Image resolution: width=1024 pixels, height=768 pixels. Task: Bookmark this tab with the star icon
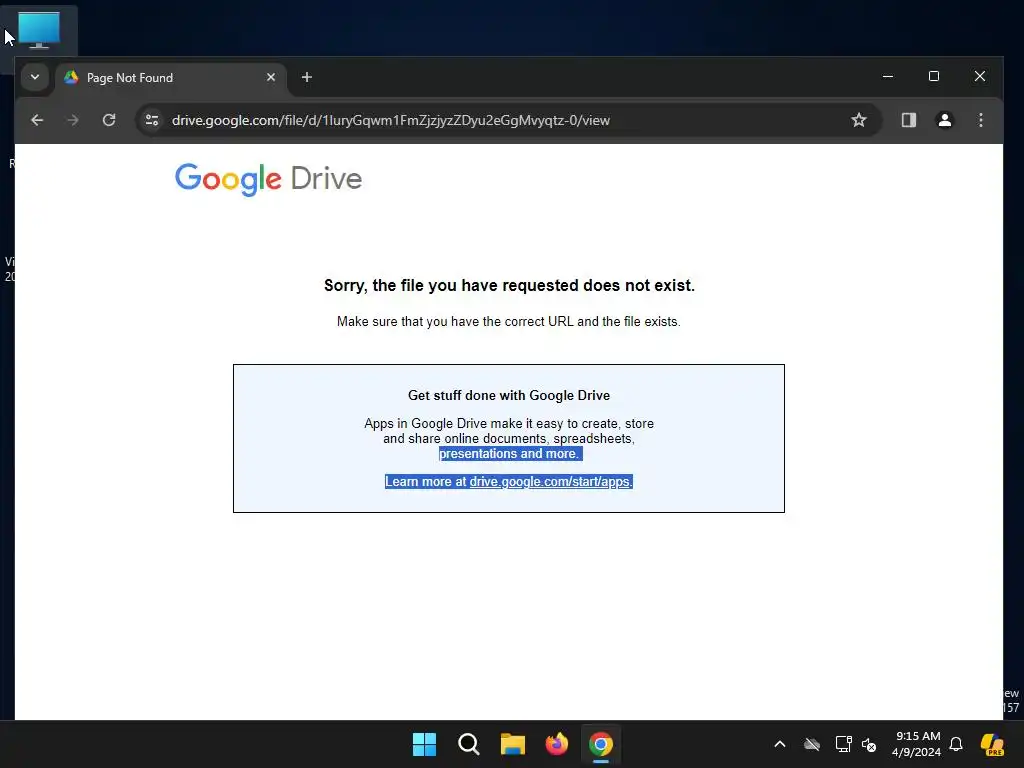point(859,120)
